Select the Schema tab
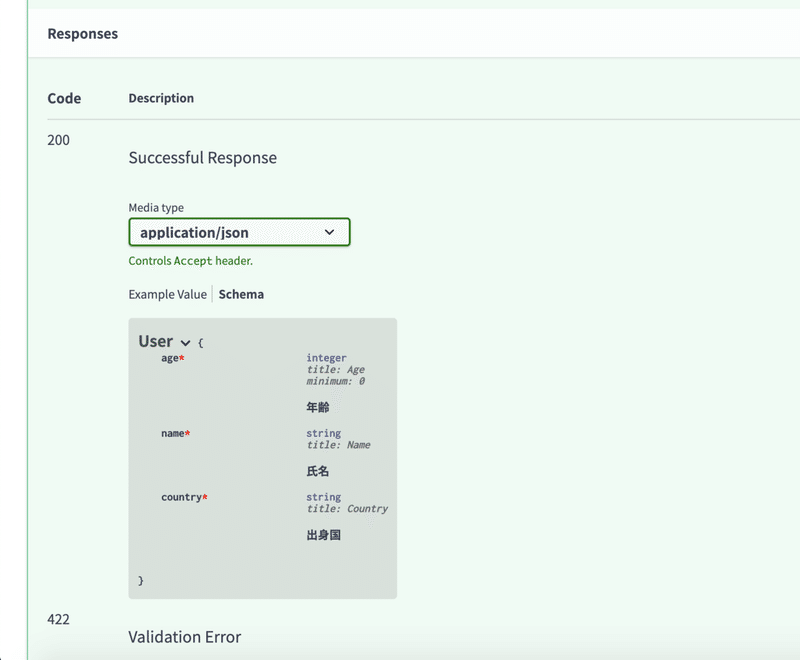Image resolution: width=800 pixels, height=660 pixels. 241,294
